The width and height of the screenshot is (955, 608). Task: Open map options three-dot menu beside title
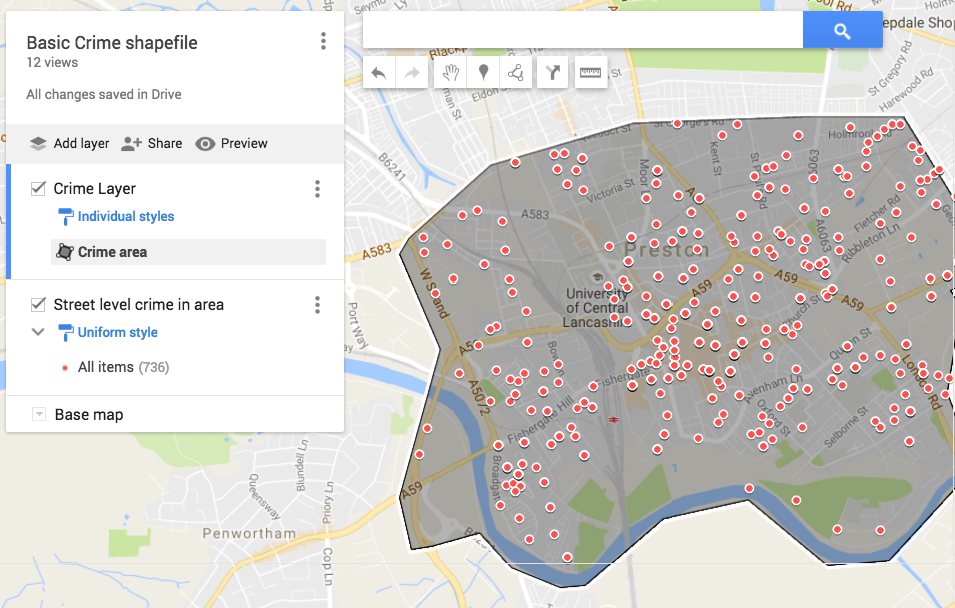pyautogui.click(x=323, y=41)
